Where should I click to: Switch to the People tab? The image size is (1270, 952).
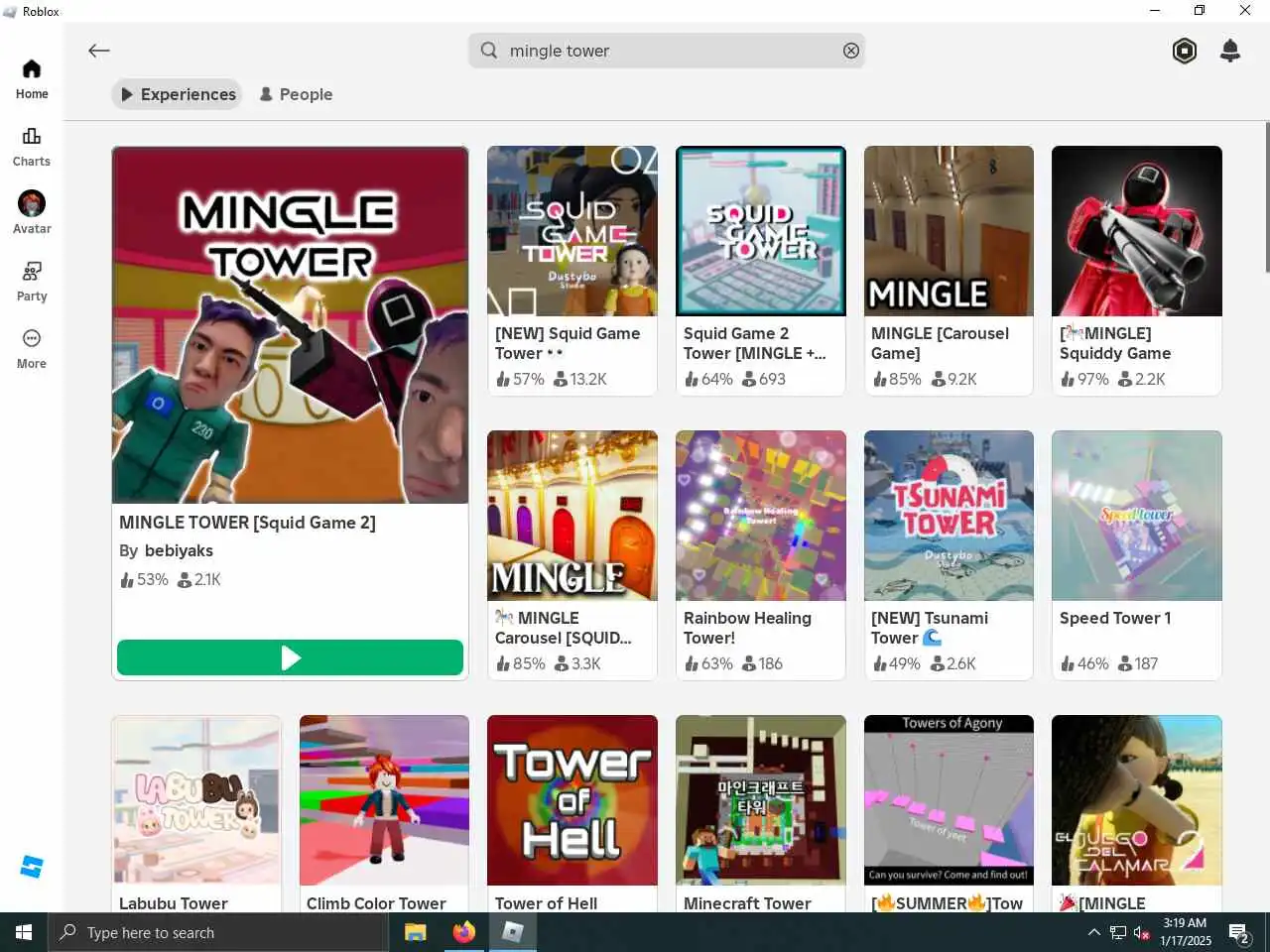pos(296,94)
